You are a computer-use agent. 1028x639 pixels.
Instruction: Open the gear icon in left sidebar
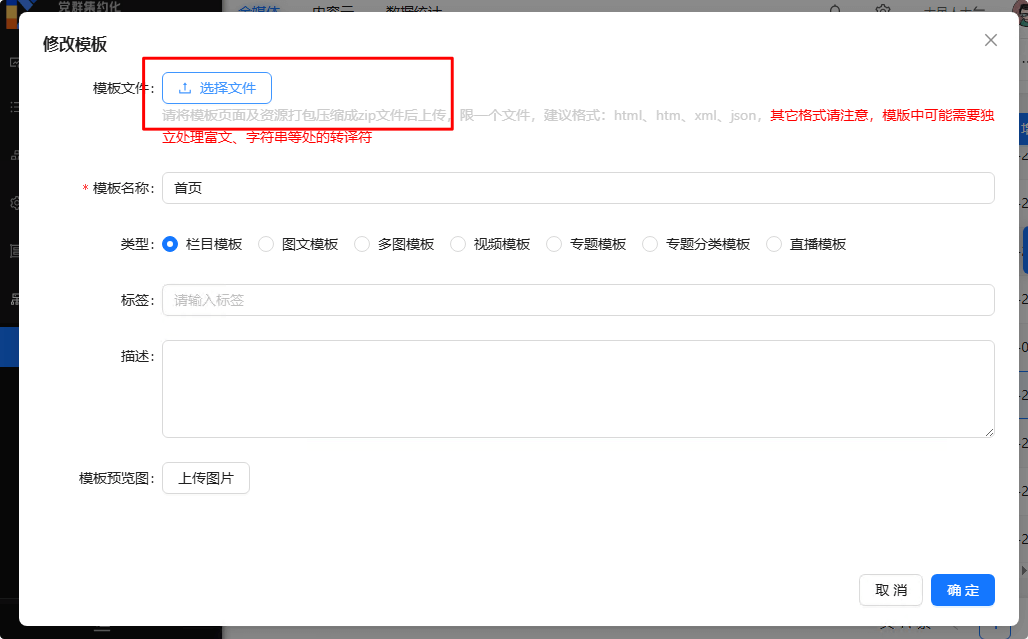(14, 202)
